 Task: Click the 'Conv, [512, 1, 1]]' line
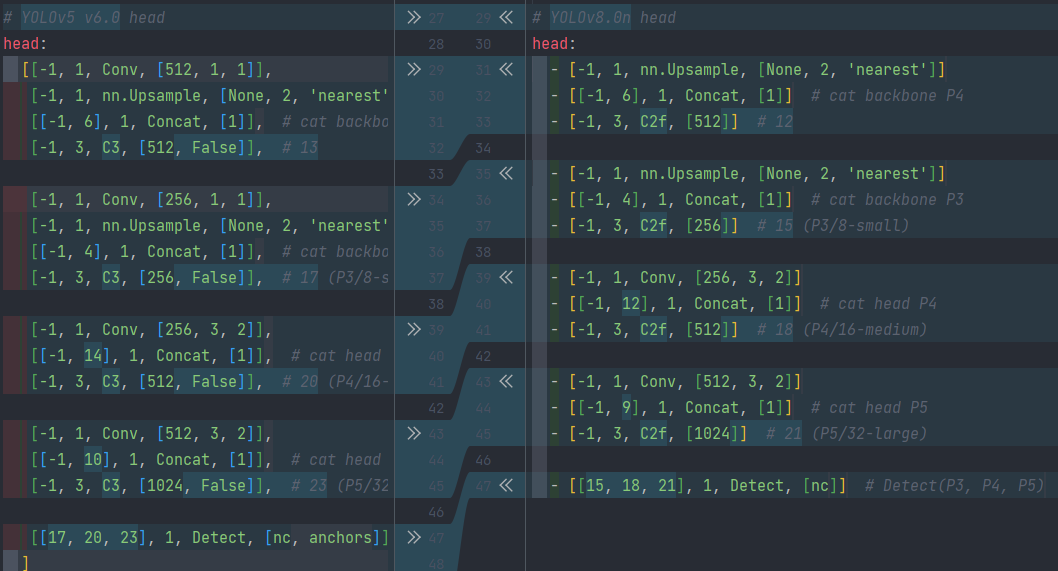(x=146, y=70)
